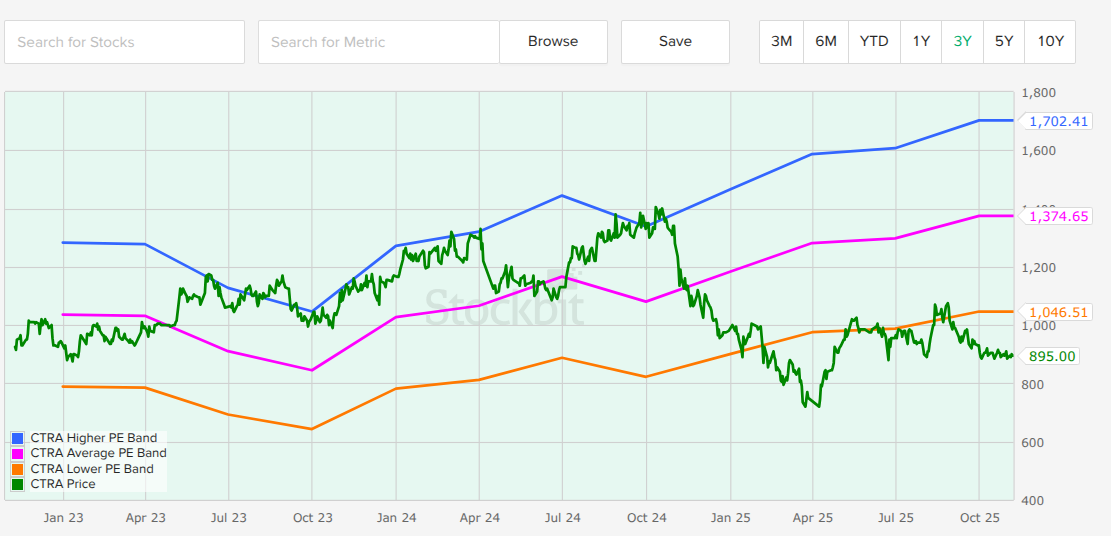Click the 1,702.41 higher band value label
Image resolution: width=1111 pixels, height=536 pixels.
[1058, 121]
